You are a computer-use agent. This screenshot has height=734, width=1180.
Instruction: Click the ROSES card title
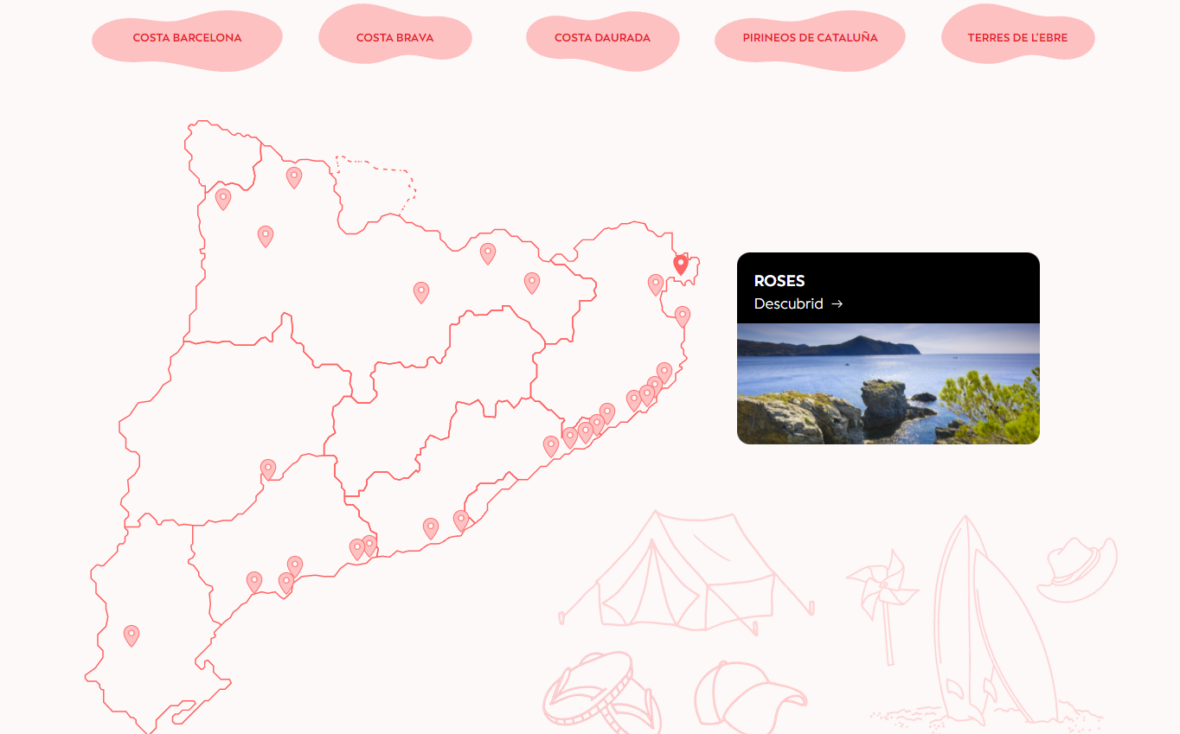pyautogui.click(x=779, y=281)
